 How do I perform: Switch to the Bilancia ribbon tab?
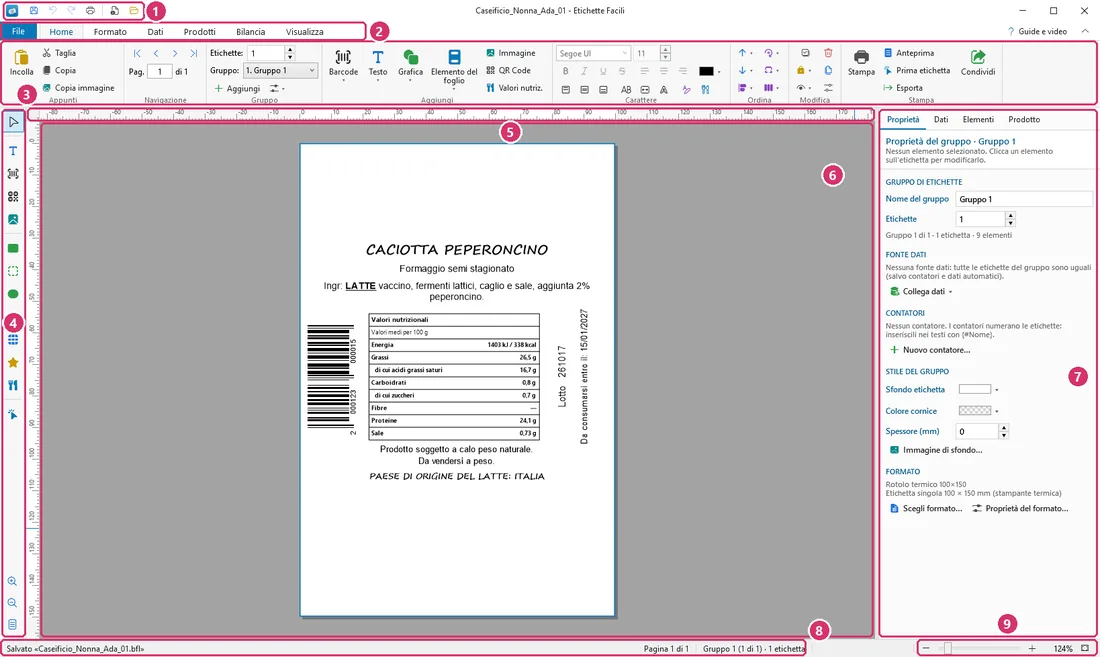pos(250,32)
